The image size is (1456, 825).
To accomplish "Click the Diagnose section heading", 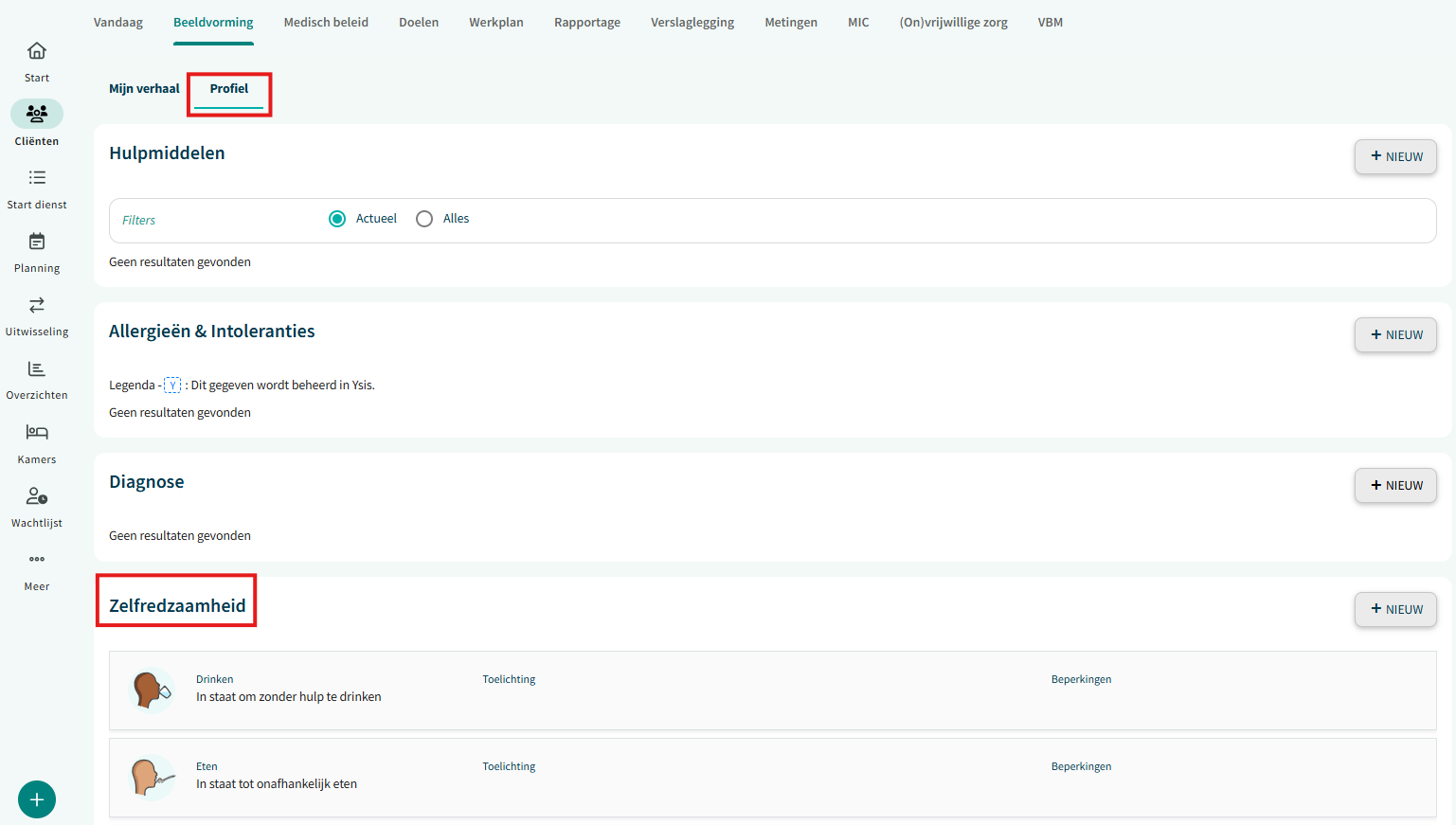I will click(147, 482).
